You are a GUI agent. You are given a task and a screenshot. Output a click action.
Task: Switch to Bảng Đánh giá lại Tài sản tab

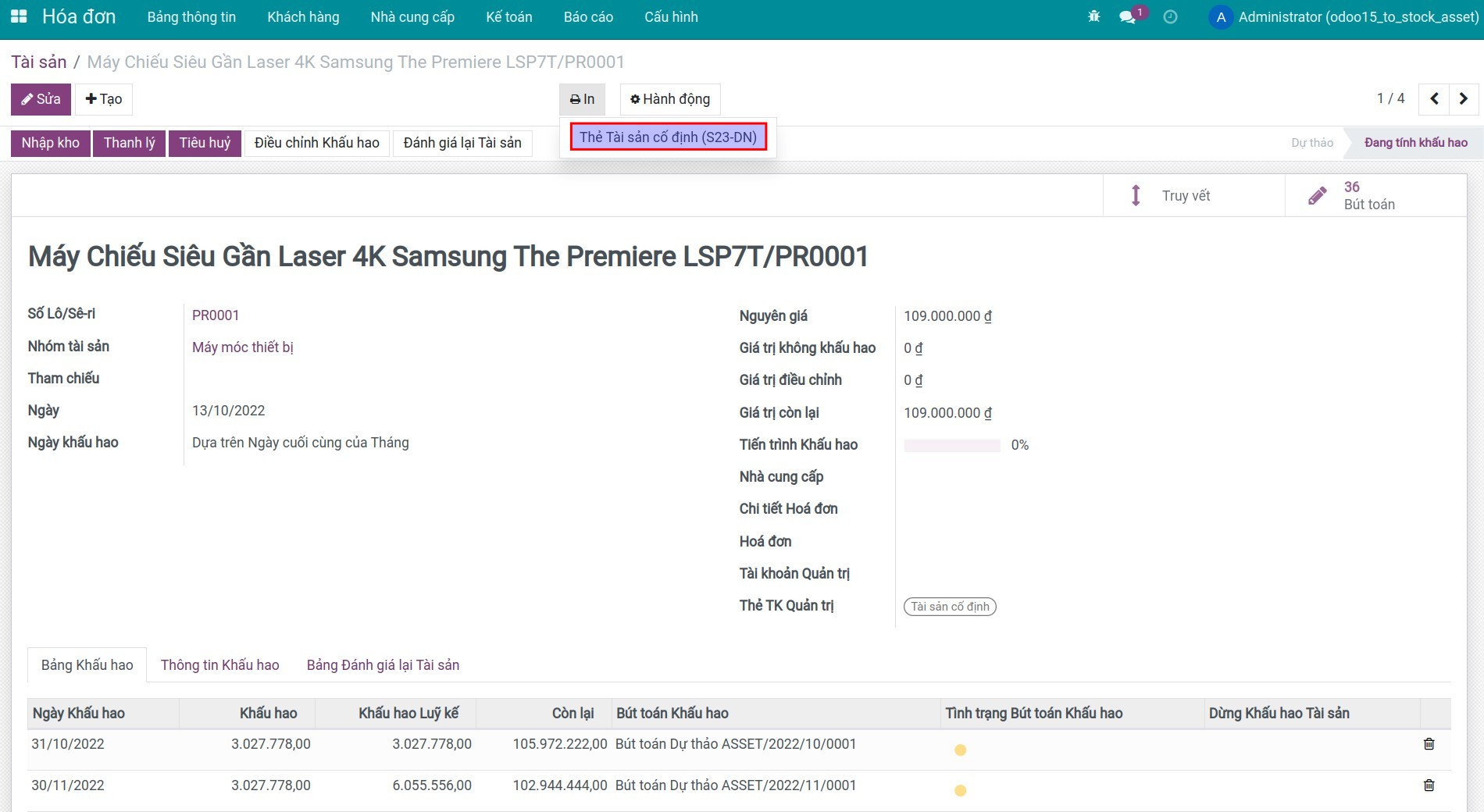(383, 665)
